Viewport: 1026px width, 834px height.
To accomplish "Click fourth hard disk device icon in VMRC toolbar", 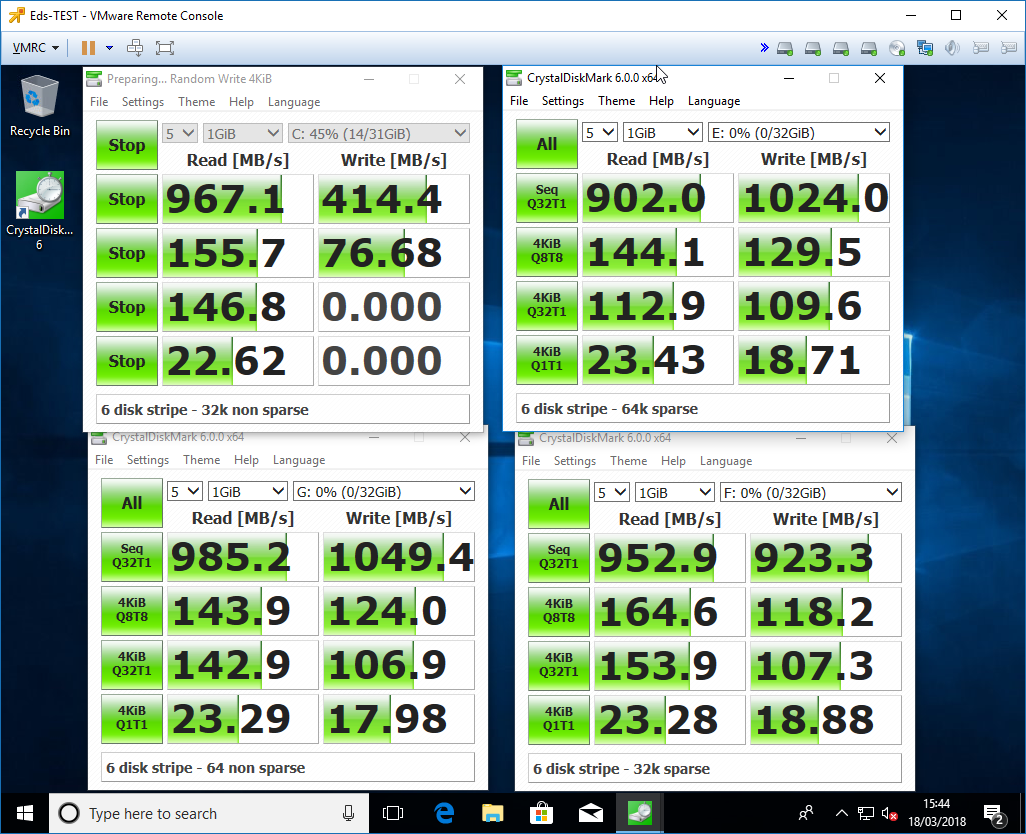I will [x=869, y=48].
